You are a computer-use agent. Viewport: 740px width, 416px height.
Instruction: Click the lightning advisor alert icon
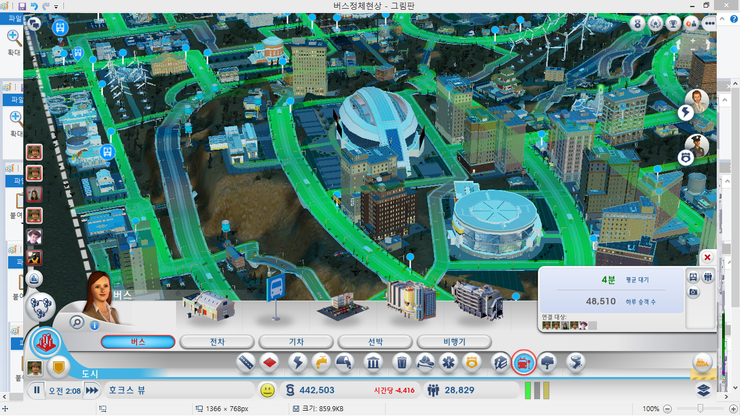(686, 112)
